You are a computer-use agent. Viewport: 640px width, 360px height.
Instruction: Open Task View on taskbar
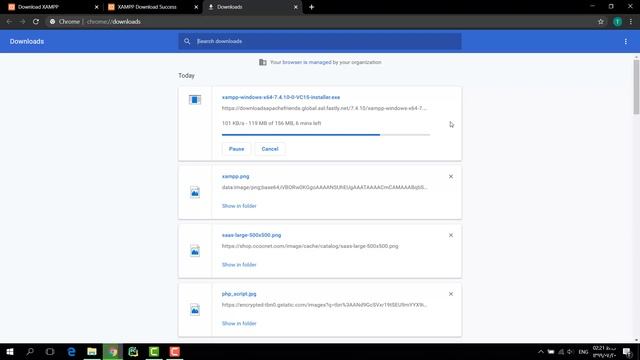pyautogui.click(x=50, y=351)
